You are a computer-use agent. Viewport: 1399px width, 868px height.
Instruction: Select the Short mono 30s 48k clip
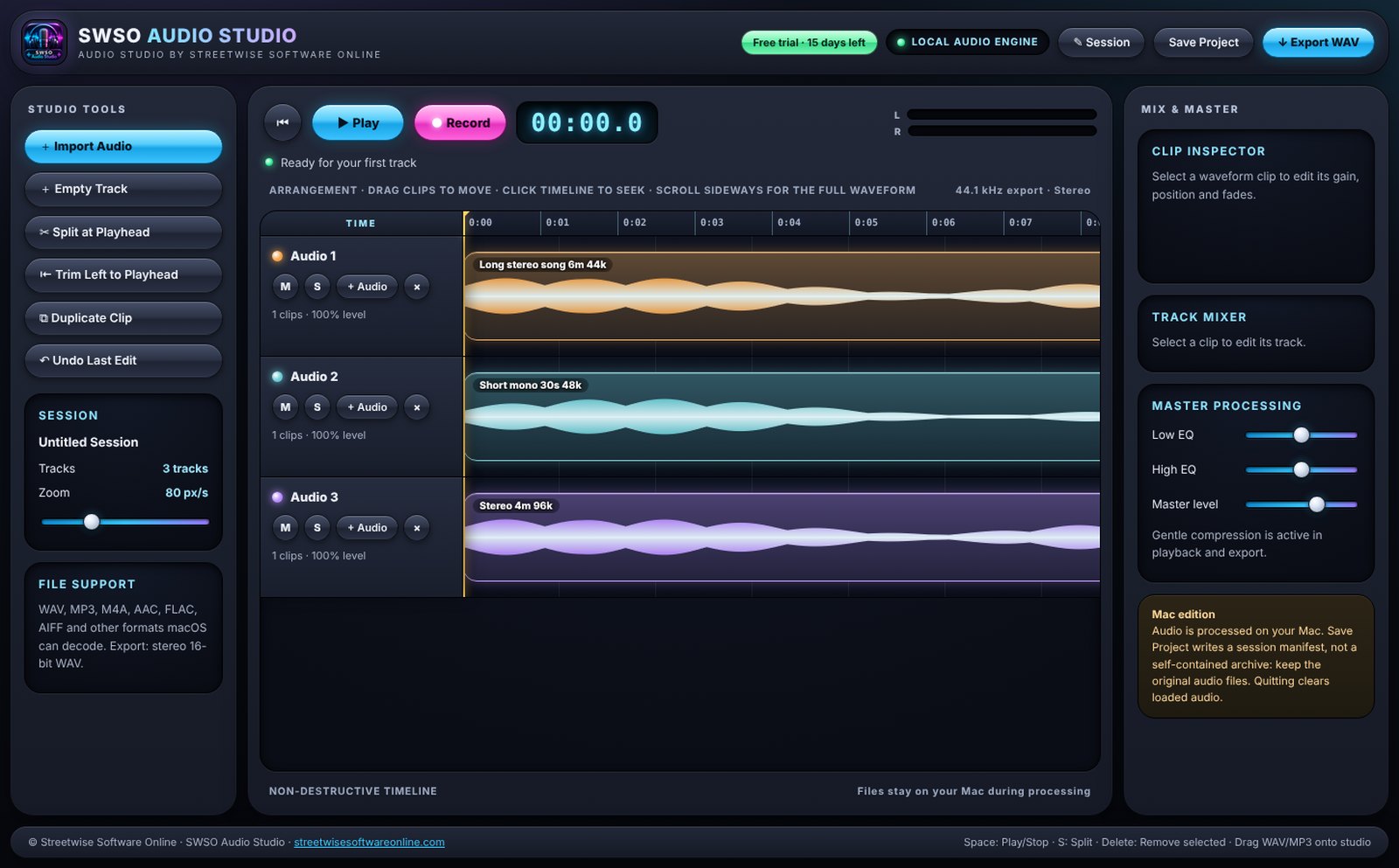[782, 417]
